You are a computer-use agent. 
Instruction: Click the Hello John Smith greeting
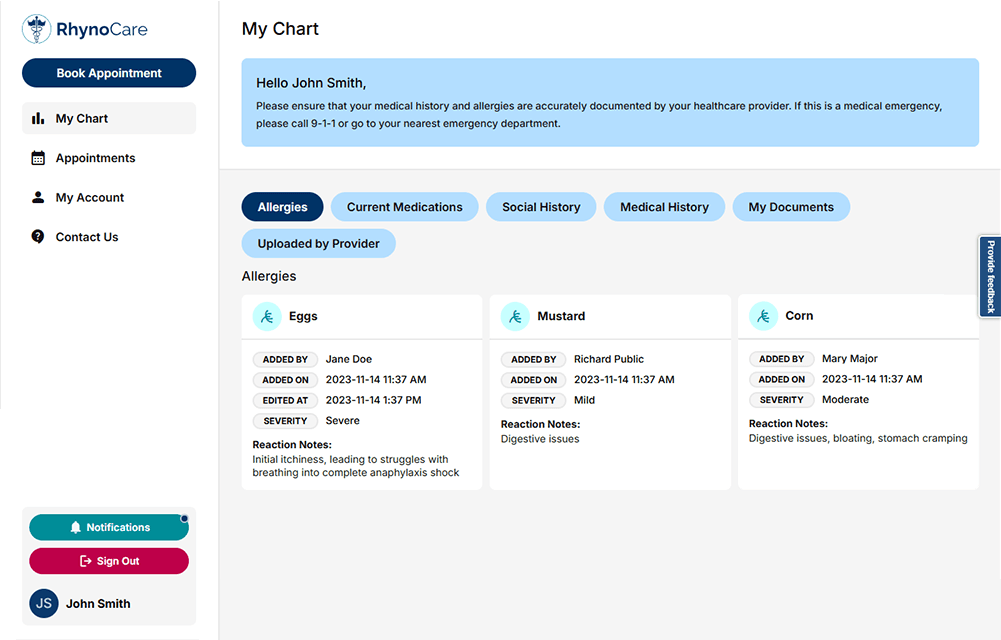(311, 83)
